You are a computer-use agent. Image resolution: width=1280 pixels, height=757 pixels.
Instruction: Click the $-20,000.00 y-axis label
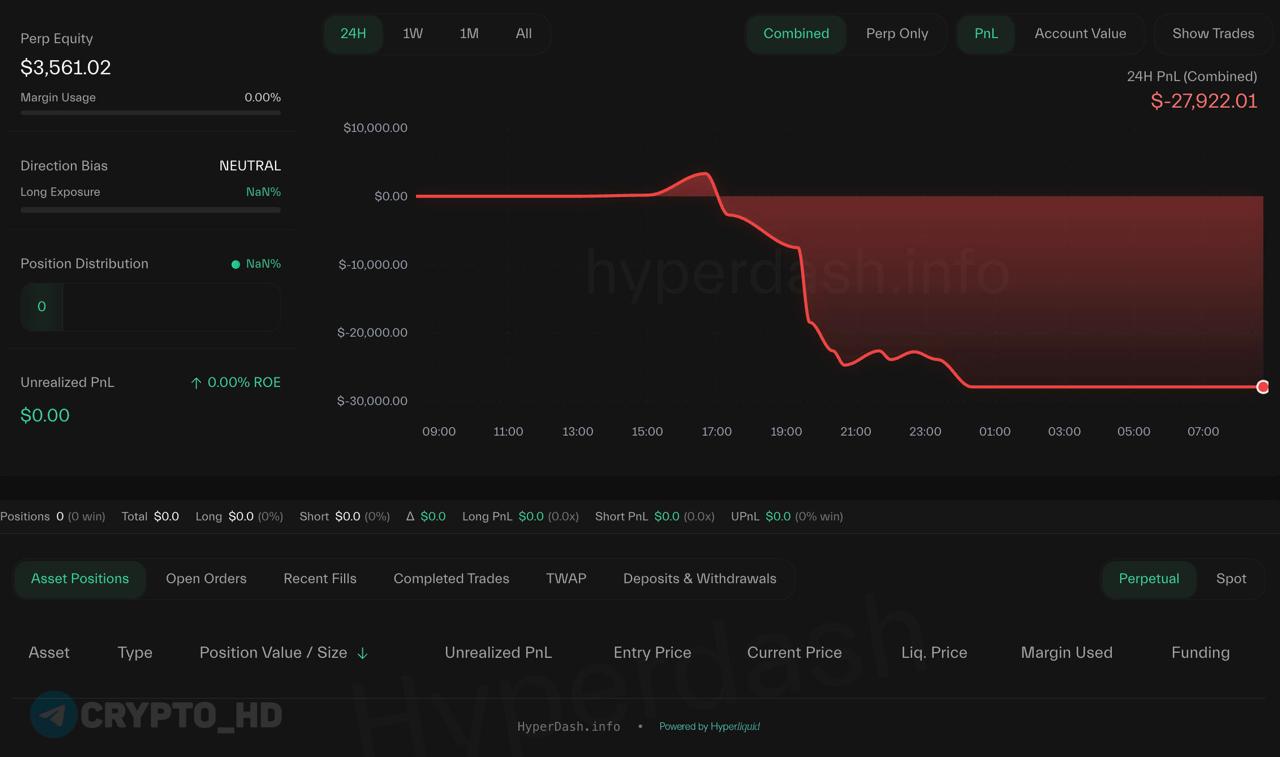coord(373,333)
